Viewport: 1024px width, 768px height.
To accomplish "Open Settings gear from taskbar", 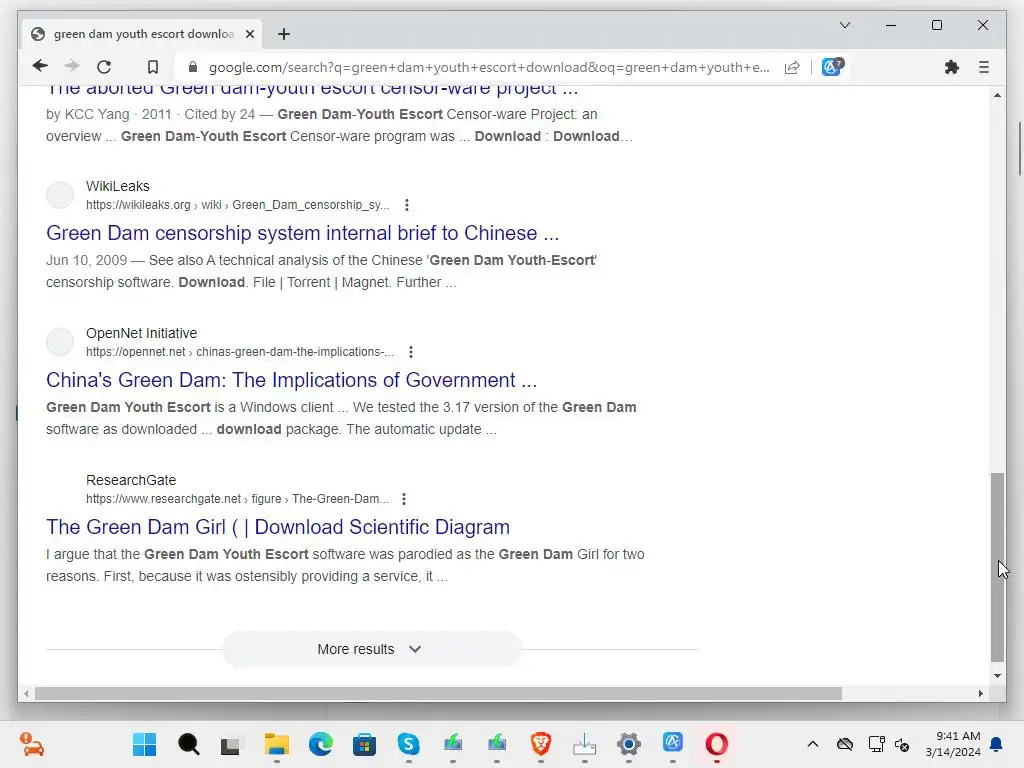I will tap(628, 744).
